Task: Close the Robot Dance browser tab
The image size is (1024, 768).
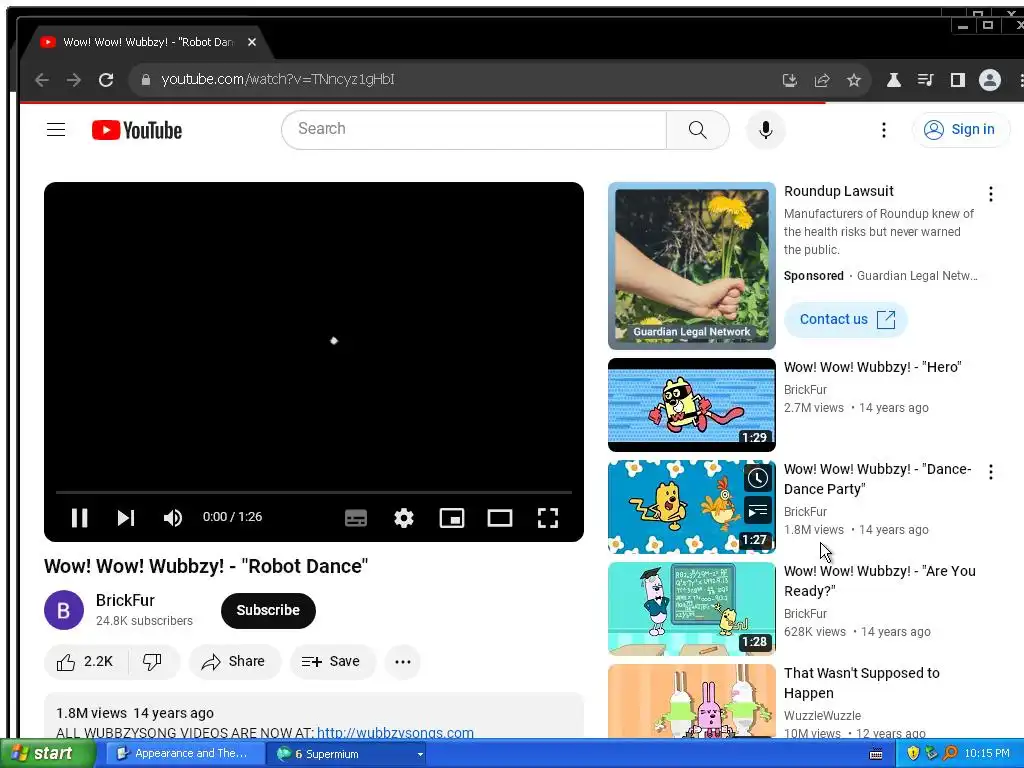Action: click(251, 42)
